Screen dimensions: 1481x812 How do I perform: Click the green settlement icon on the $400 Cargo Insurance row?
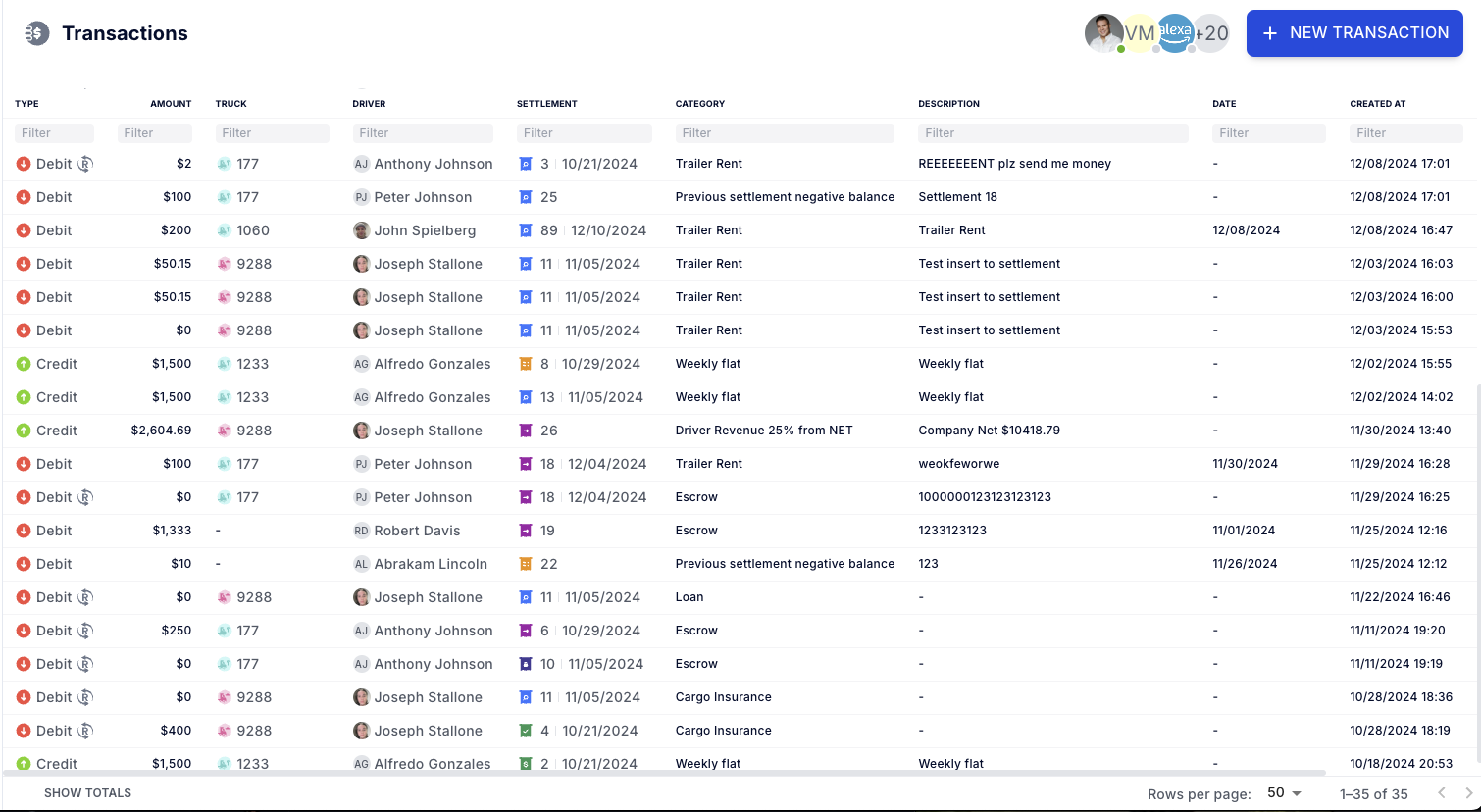click(x=526, y=731)
